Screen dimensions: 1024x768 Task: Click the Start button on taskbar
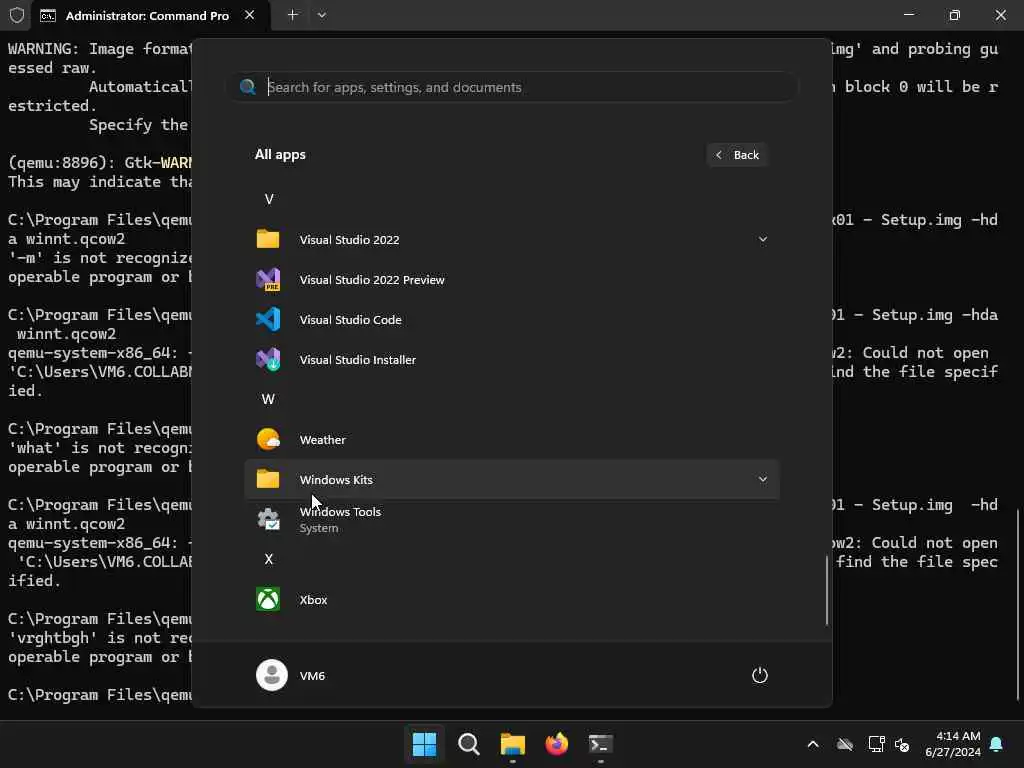424,744
